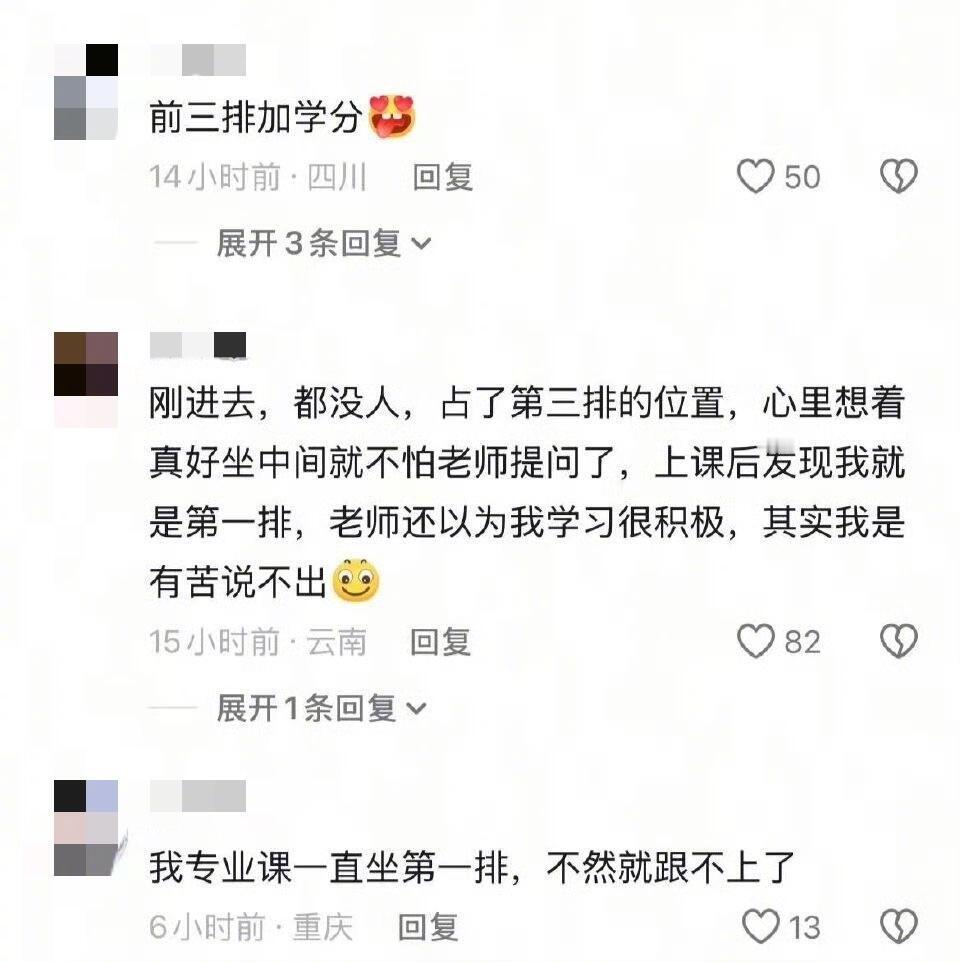Like the Yunnan comment with 82 likes

pyautogui.click(x=755, y=642)
